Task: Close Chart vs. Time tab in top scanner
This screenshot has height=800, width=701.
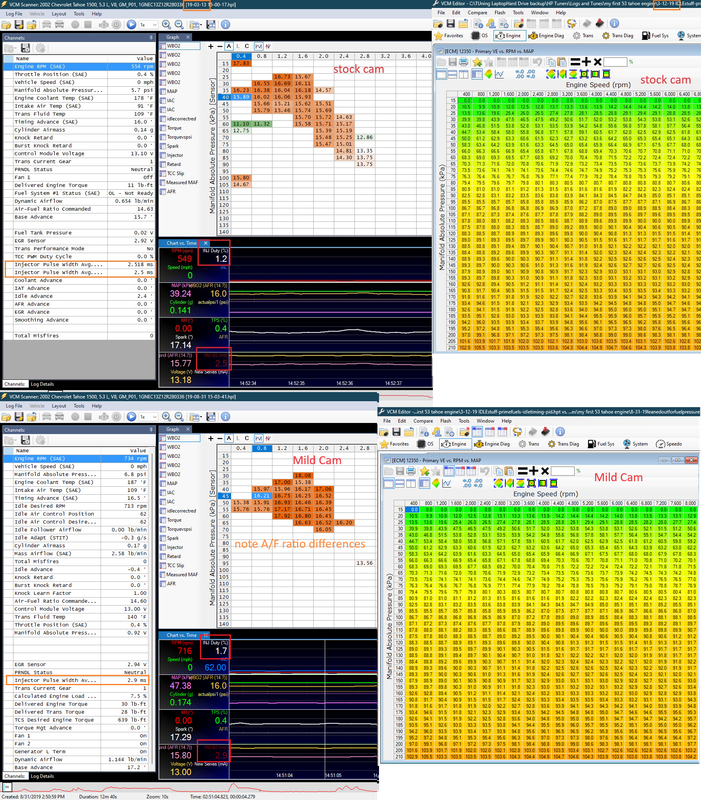Action: (206, 243)
